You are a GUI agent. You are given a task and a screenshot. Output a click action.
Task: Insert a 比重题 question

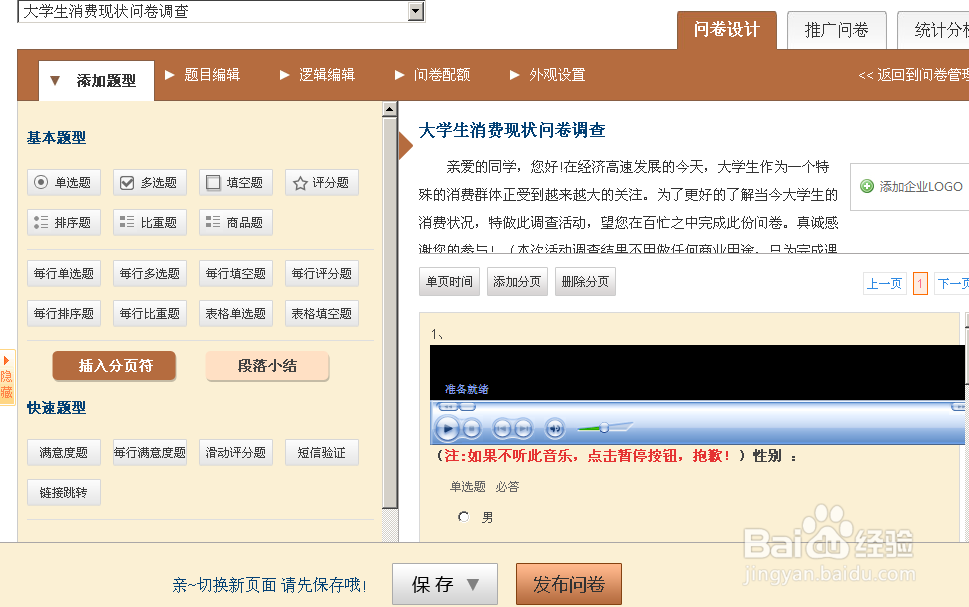149,222
